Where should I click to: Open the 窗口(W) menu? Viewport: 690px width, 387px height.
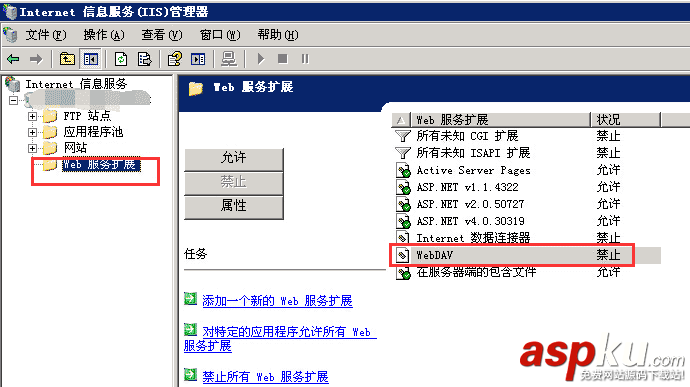click(220, 35)
